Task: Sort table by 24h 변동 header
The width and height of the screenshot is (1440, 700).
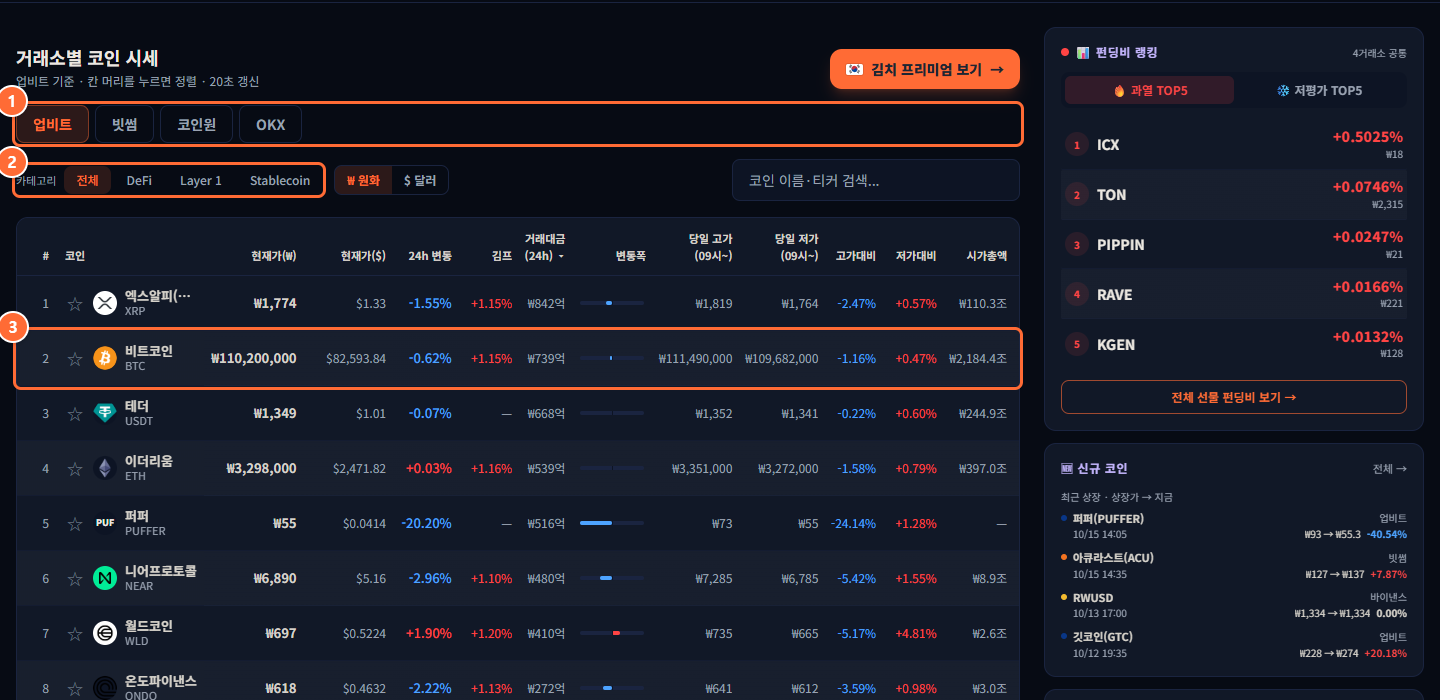Action: pyautogui.click(x=430, y=255)
